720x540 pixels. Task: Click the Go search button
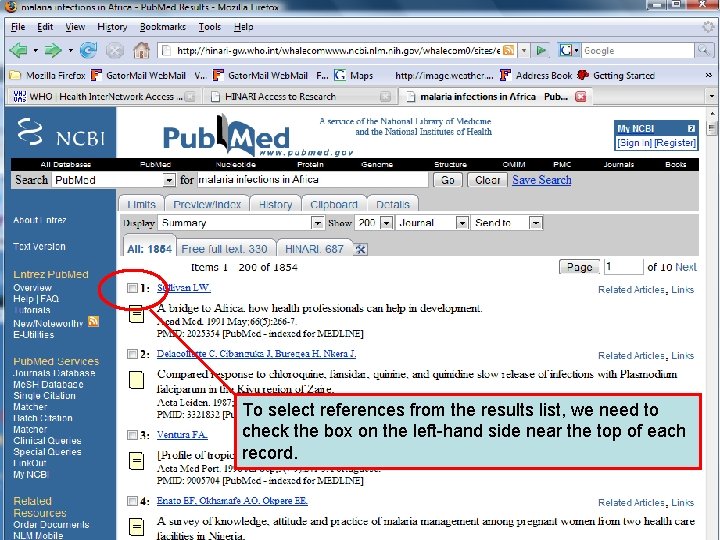coord(448,180)
